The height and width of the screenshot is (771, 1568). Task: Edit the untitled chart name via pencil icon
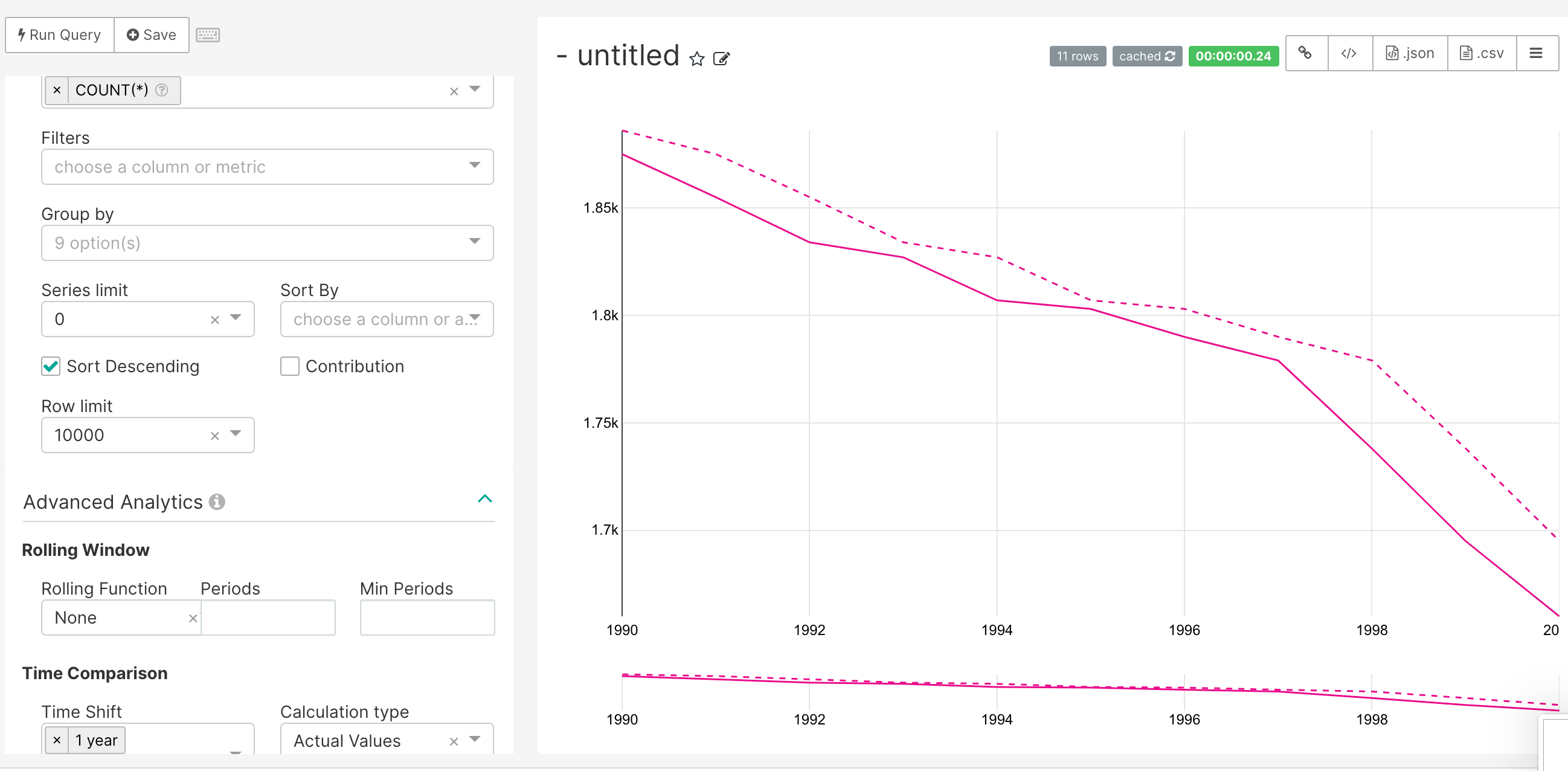pos(722,59)
